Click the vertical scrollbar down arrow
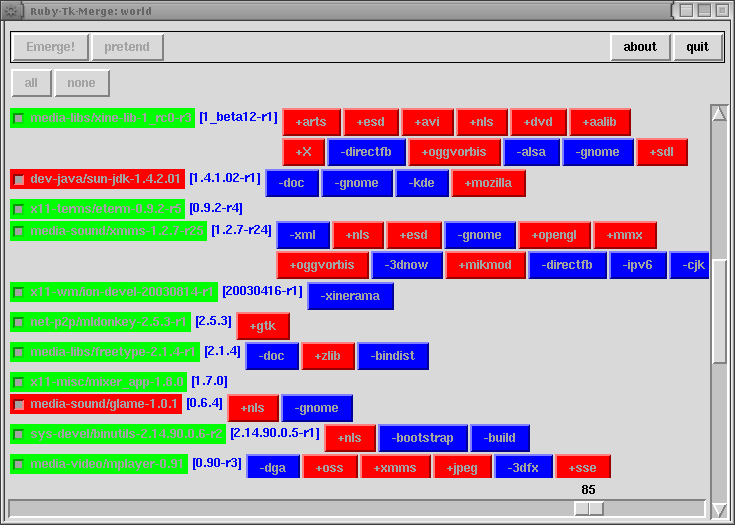Image resolution: width=735 pixels, height=525 pixels. point(718,509)
